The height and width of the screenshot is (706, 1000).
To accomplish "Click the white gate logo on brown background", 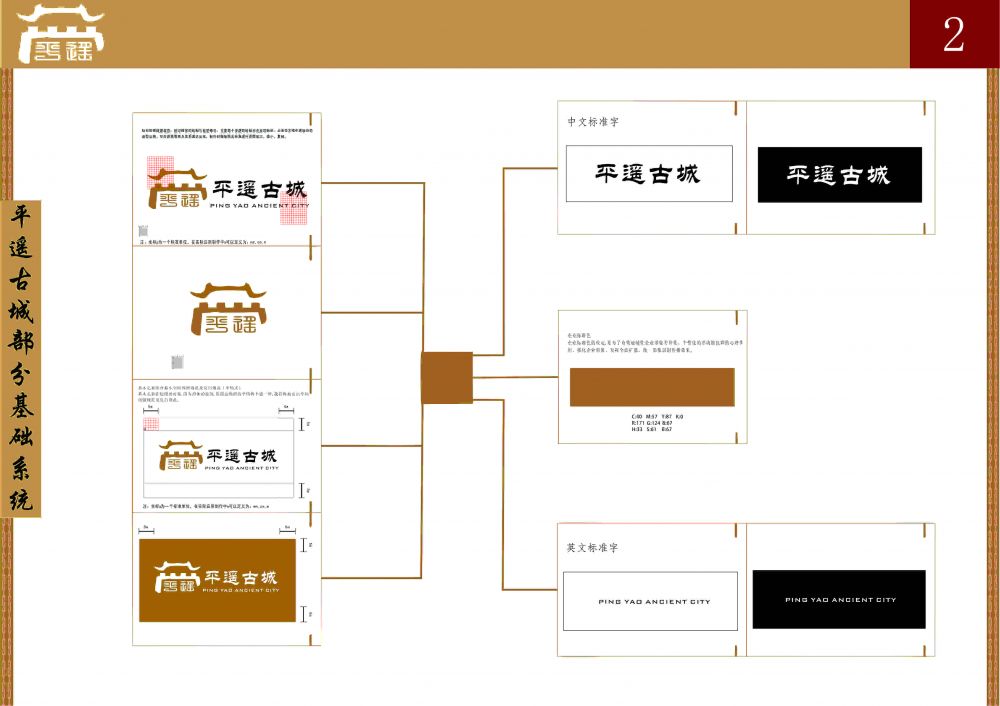I will click(x=177, y=577).
